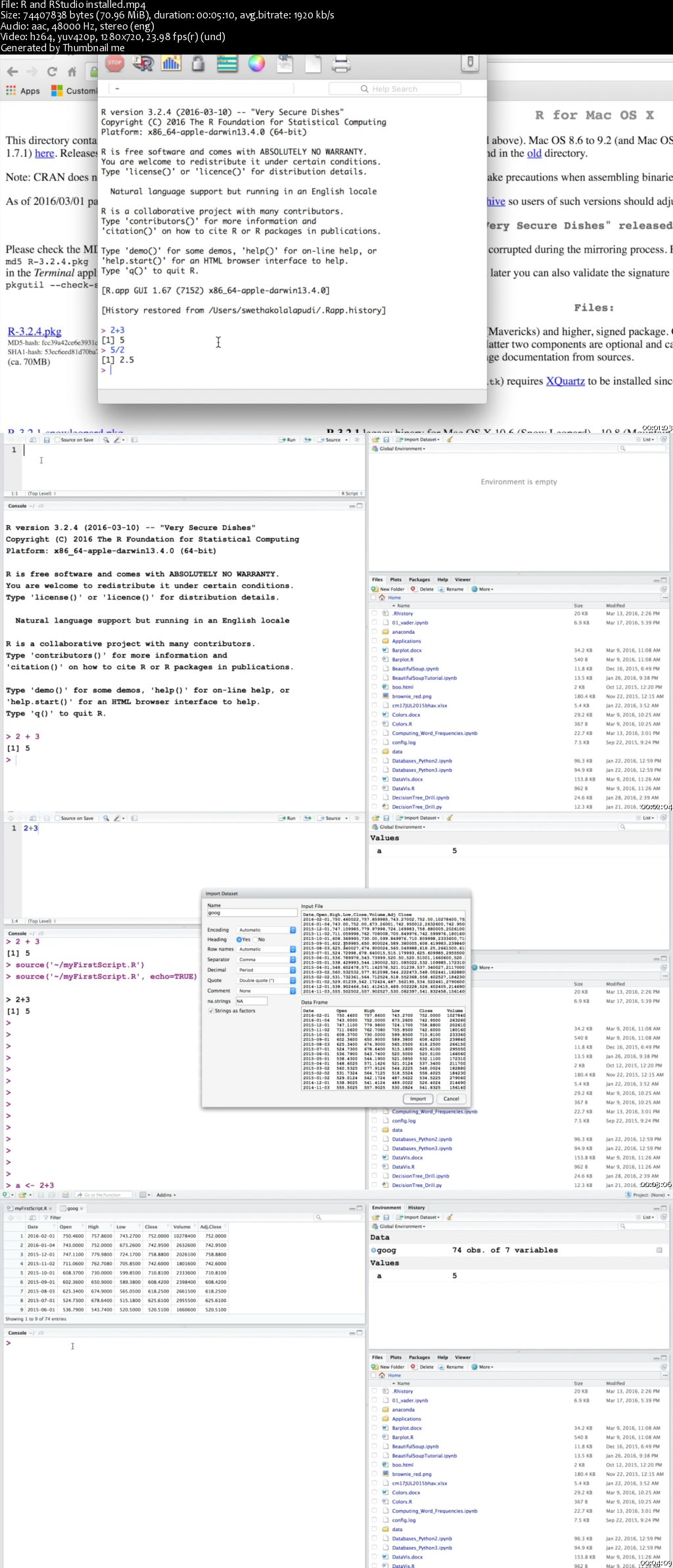
Task: Go back with Chrome back arrow
Action: click(12, 72)
